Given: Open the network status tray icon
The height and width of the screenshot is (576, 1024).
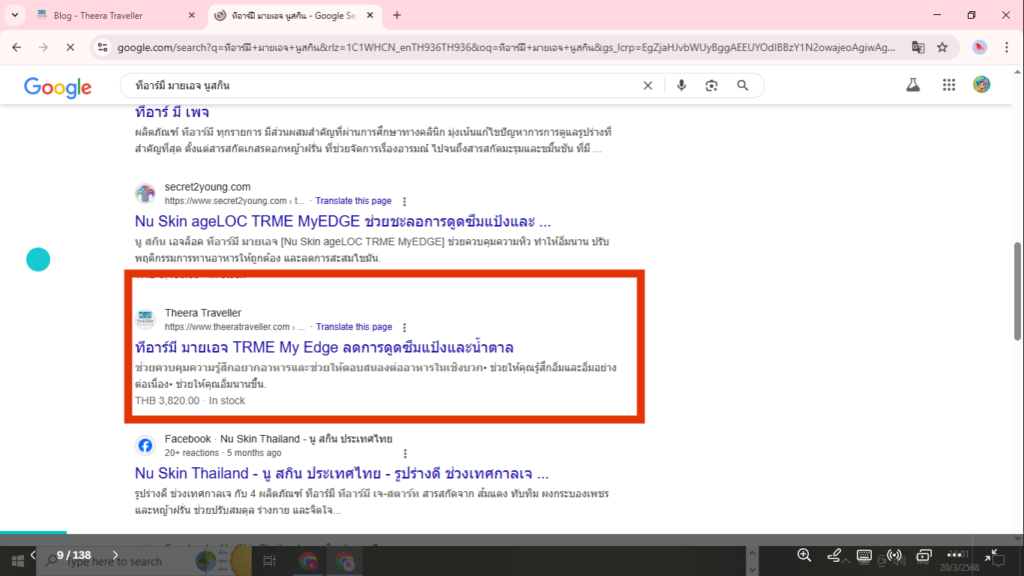Looking at the screenshot, I should (x=893, y=557).
